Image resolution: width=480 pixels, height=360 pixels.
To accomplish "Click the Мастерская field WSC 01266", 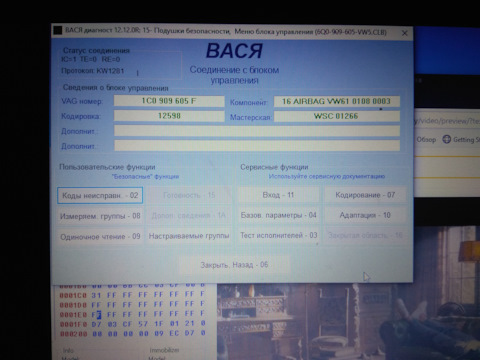I will (337, 116).
